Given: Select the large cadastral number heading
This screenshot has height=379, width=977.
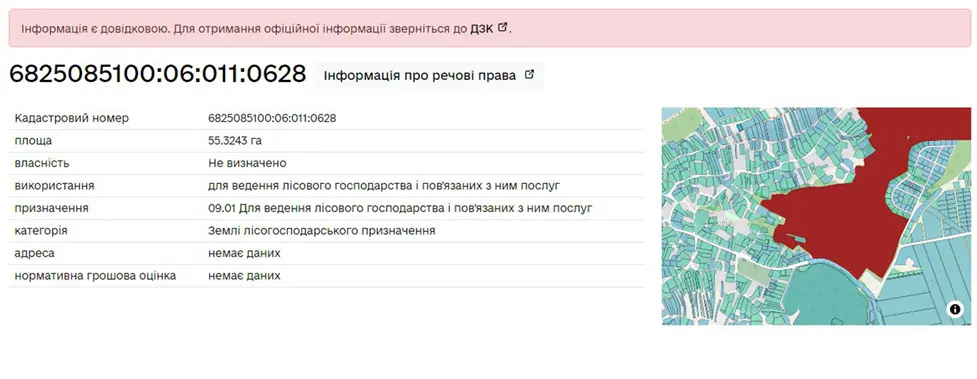Looking at the screenshot, I should pyautogui.click(x=158, y=74).
